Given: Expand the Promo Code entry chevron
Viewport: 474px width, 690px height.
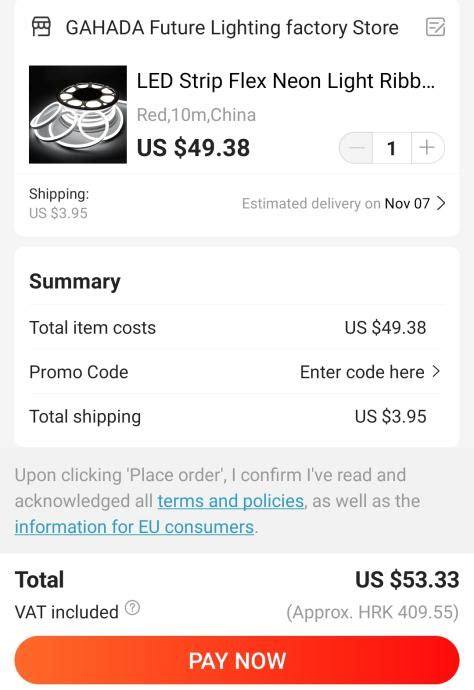Looking at the screenshot, I should click(436, 372).
